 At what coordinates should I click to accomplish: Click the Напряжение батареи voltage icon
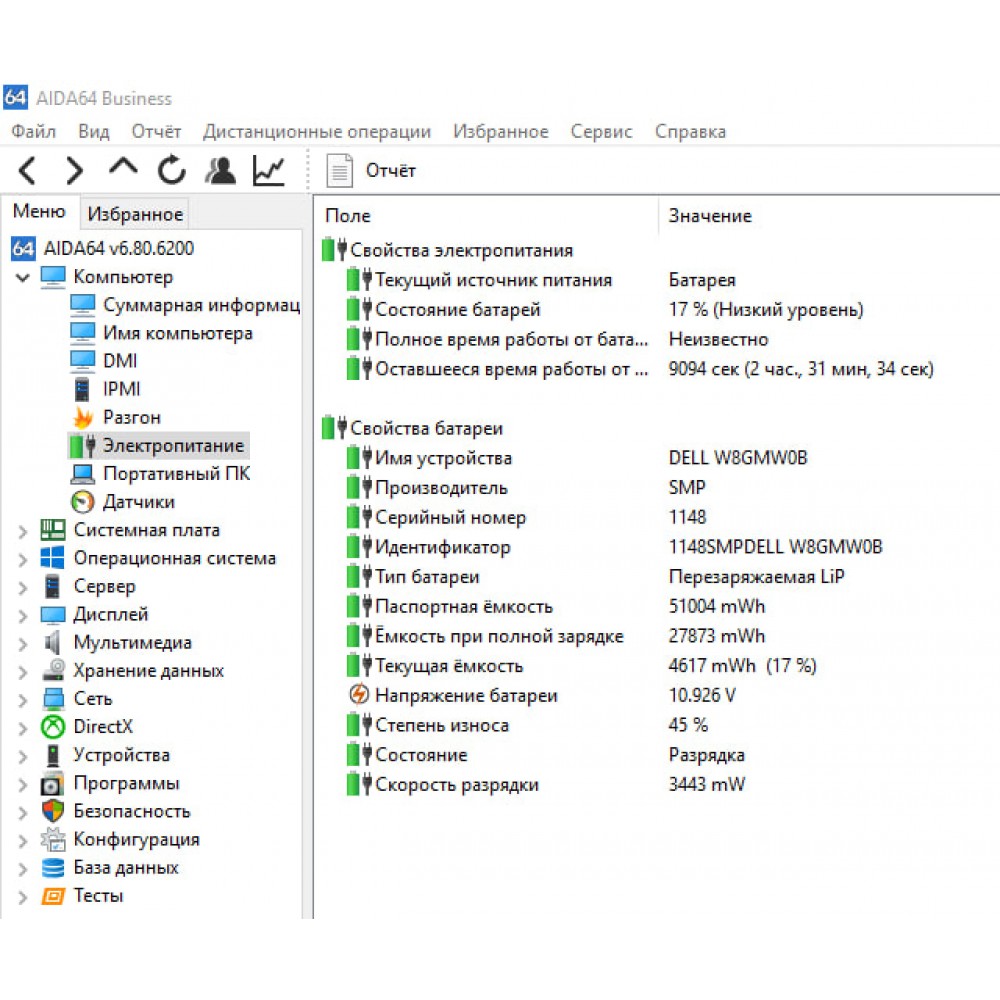pos(359,694)
